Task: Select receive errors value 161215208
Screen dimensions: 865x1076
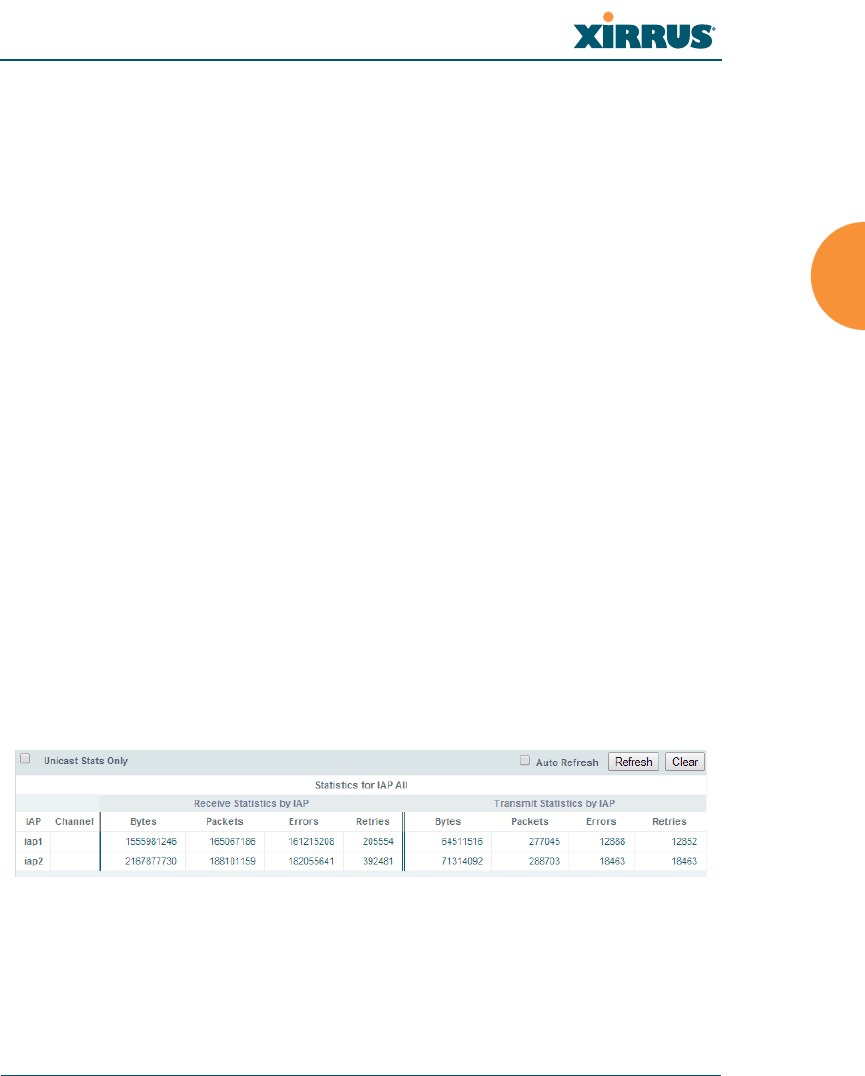Action: pyautogui.click(x=311, y=841)
